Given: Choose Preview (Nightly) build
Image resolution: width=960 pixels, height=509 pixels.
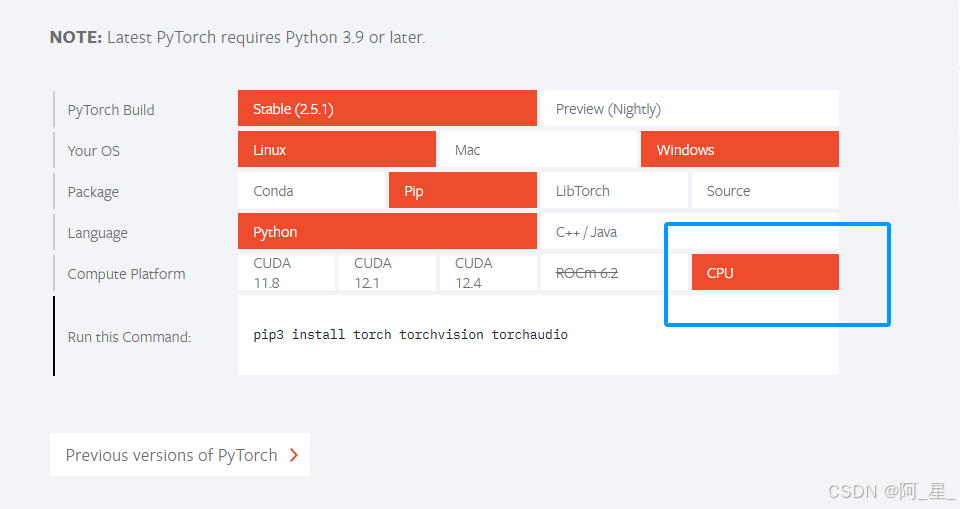Looking at the screenshot, I should pos(689,108).
